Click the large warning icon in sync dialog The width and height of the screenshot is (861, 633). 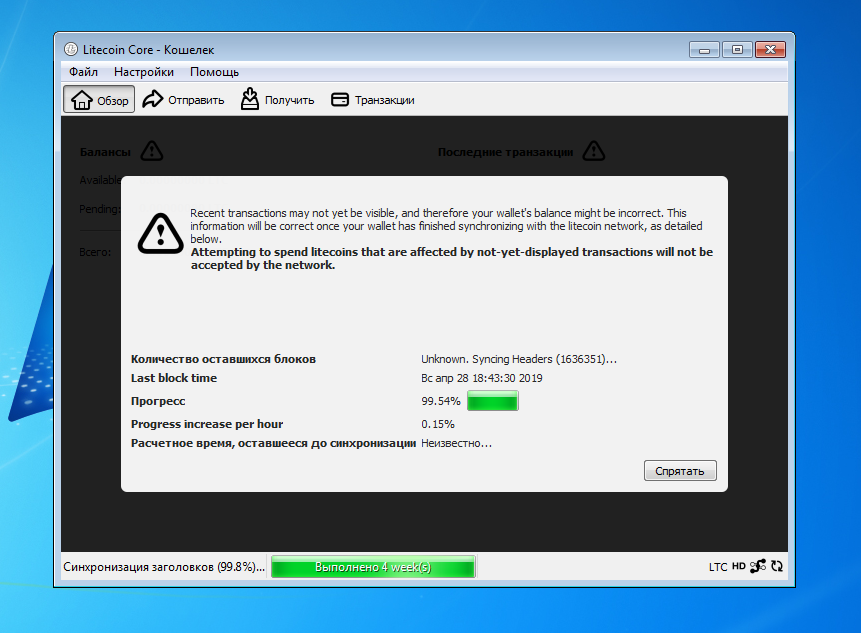click(x=160, y=233)
